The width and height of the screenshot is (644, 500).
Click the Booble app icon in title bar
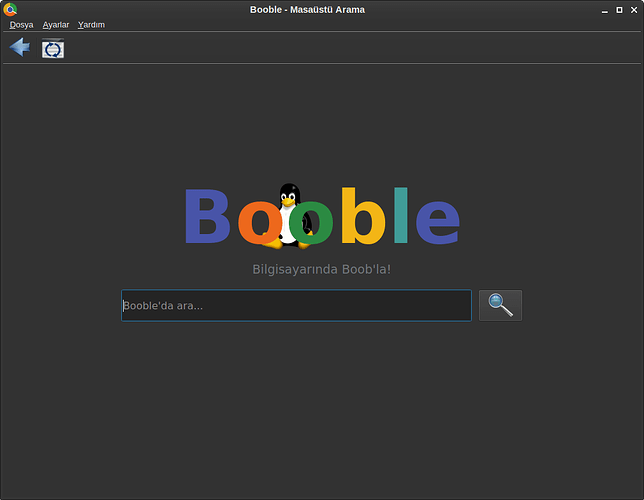10,9
